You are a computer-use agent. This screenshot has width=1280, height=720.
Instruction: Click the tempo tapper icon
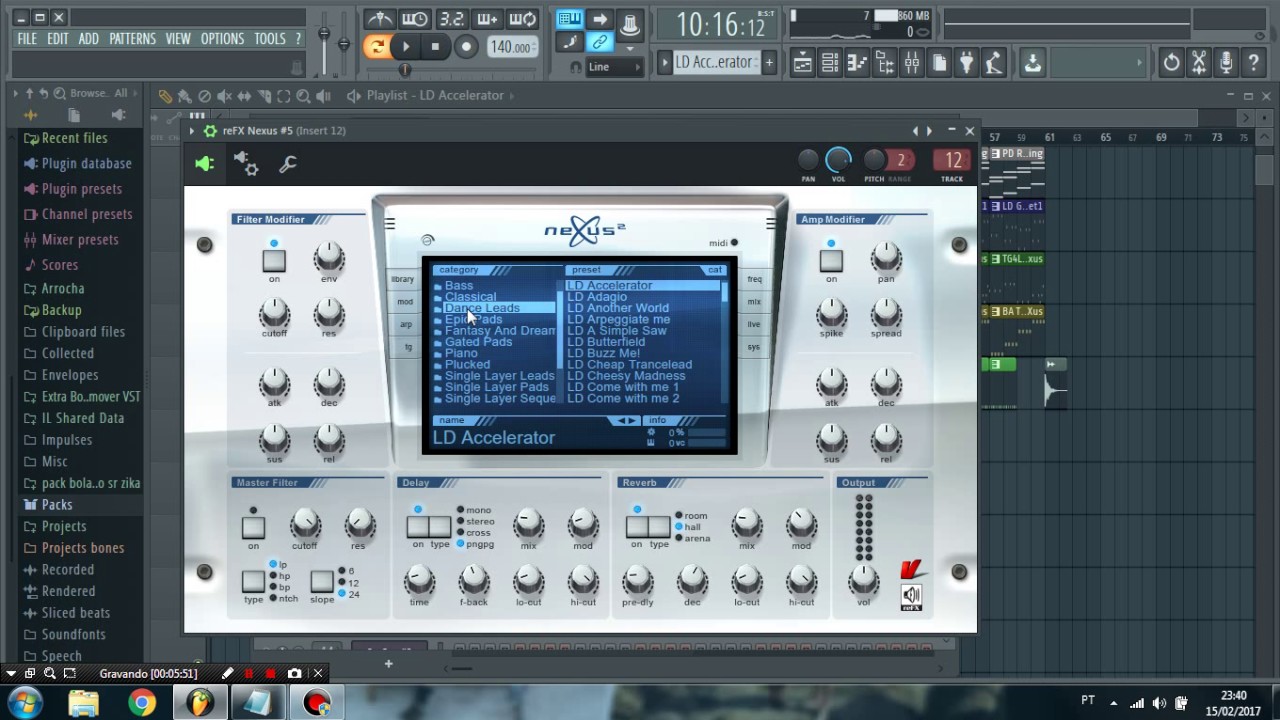pyautogui.click(x=993, y=63)
